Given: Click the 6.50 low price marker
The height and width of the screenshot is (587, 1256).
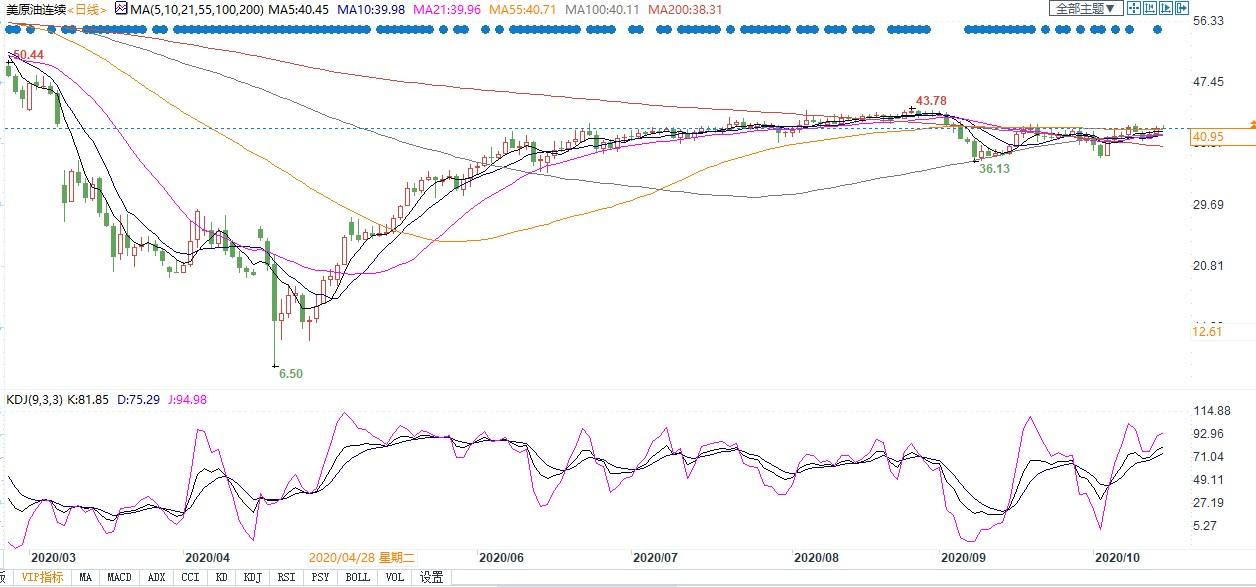Looking at the screenshot, I should point(290,373).
